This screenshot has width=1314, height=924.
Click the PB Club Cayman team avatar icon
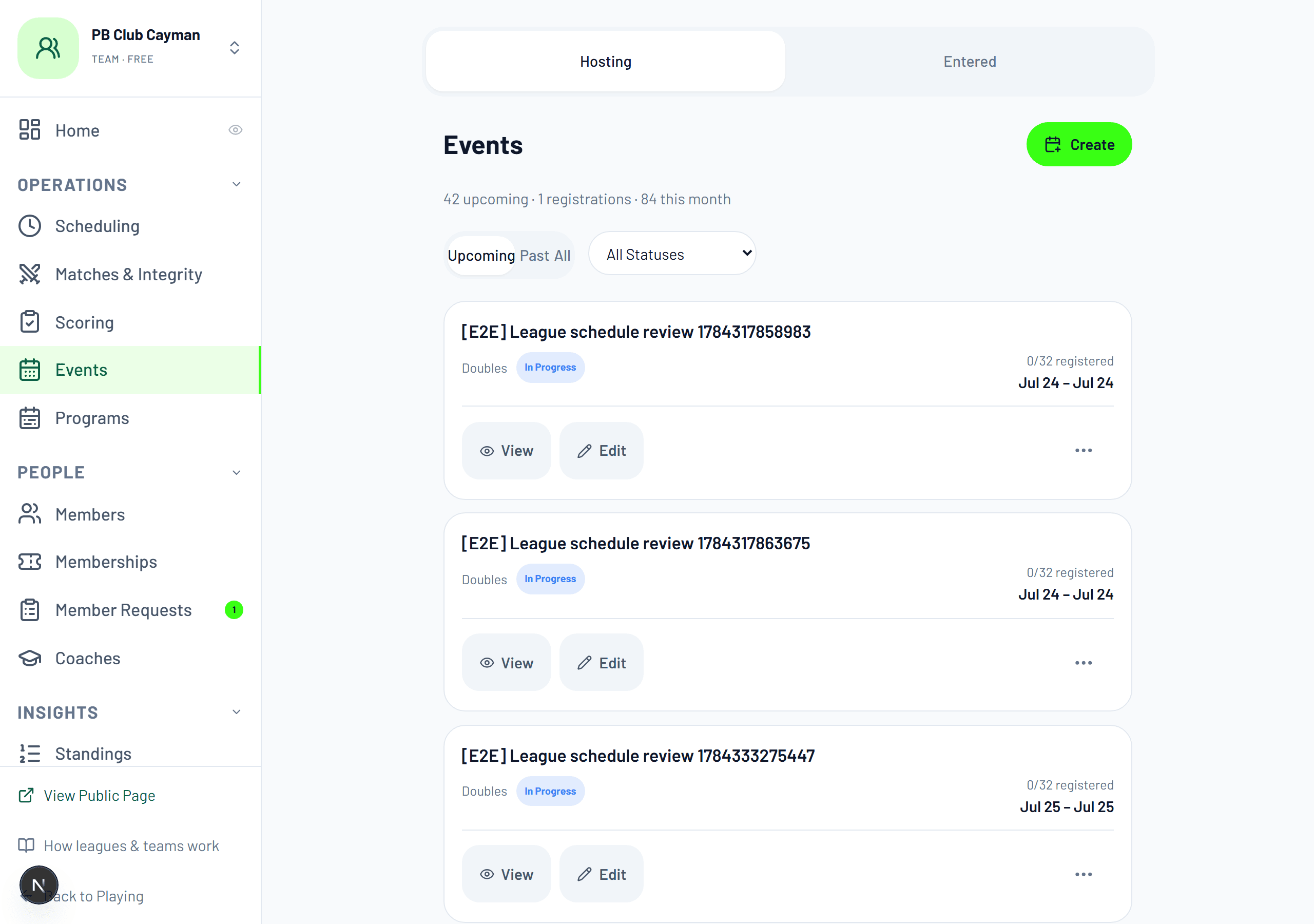coord(48,48)
